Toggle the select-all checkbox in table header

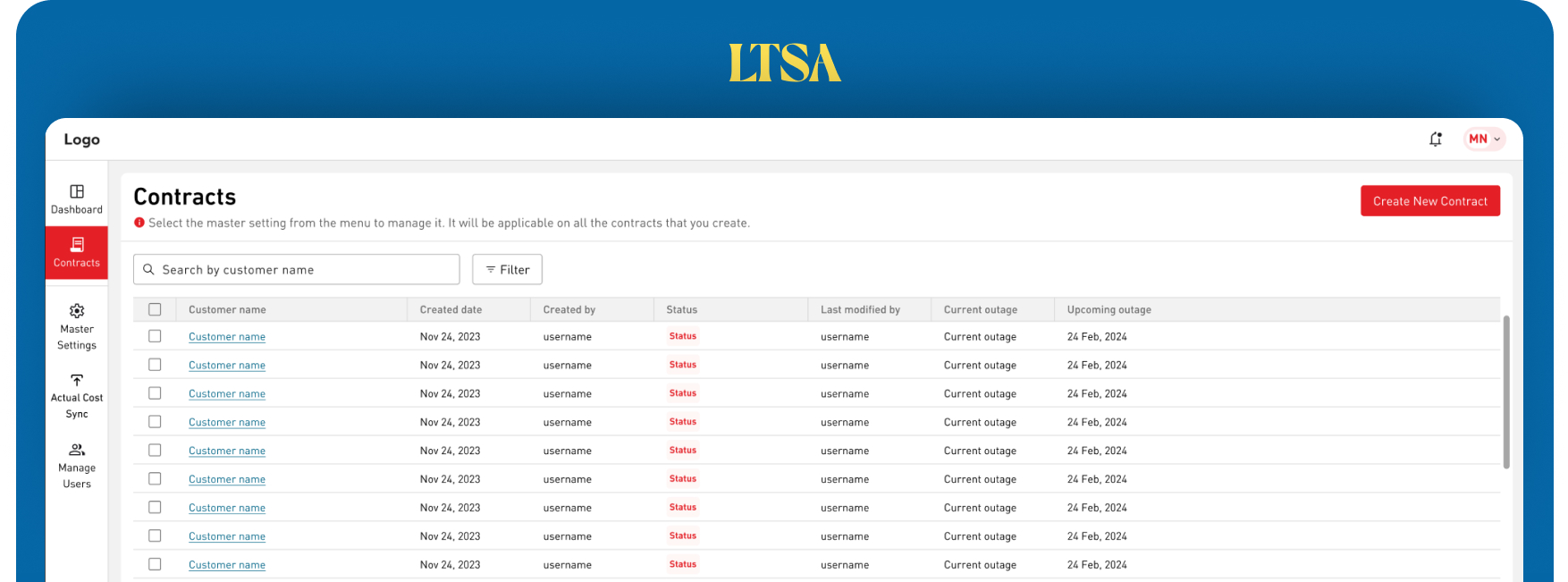pyautogui.click(x=155, y=309)
